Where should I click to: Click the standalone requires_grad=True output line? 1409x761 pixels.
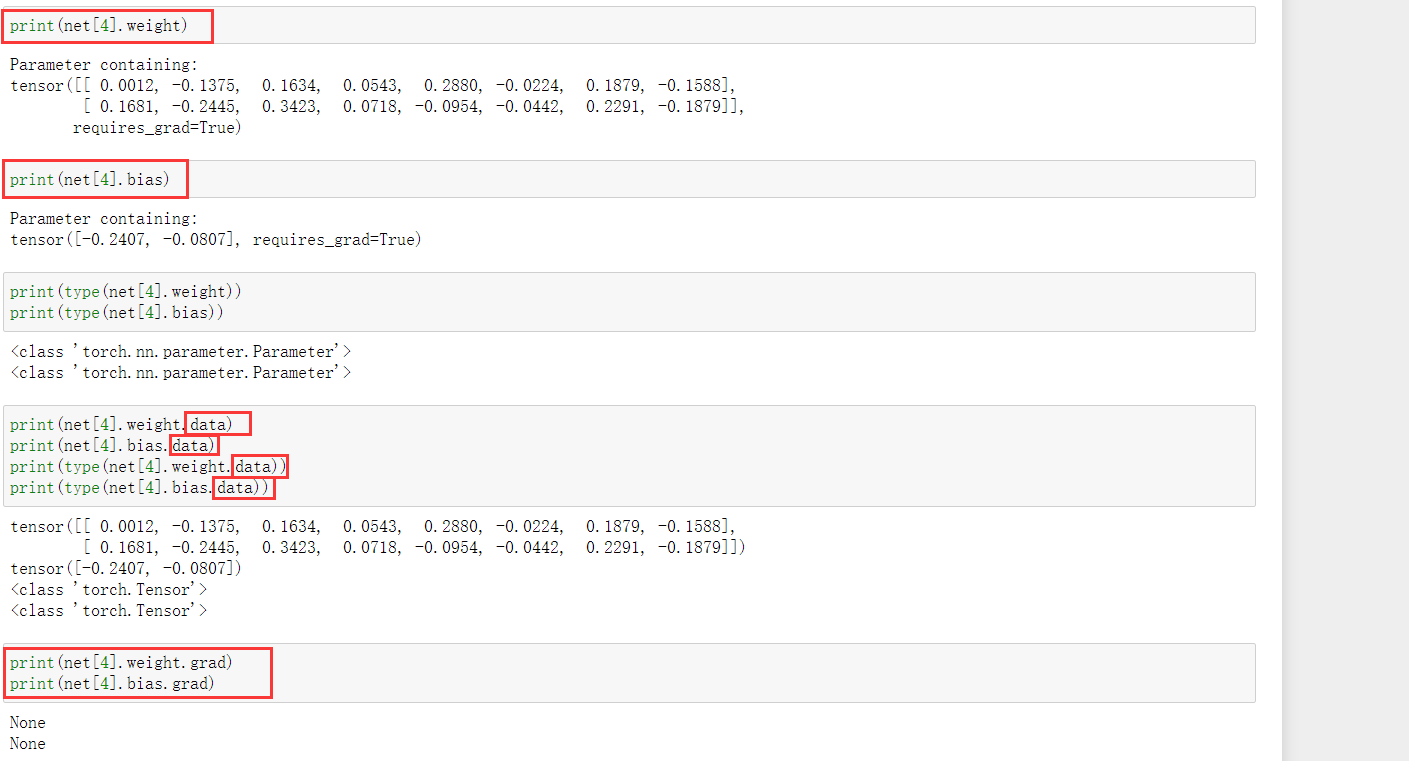[157, 127]
